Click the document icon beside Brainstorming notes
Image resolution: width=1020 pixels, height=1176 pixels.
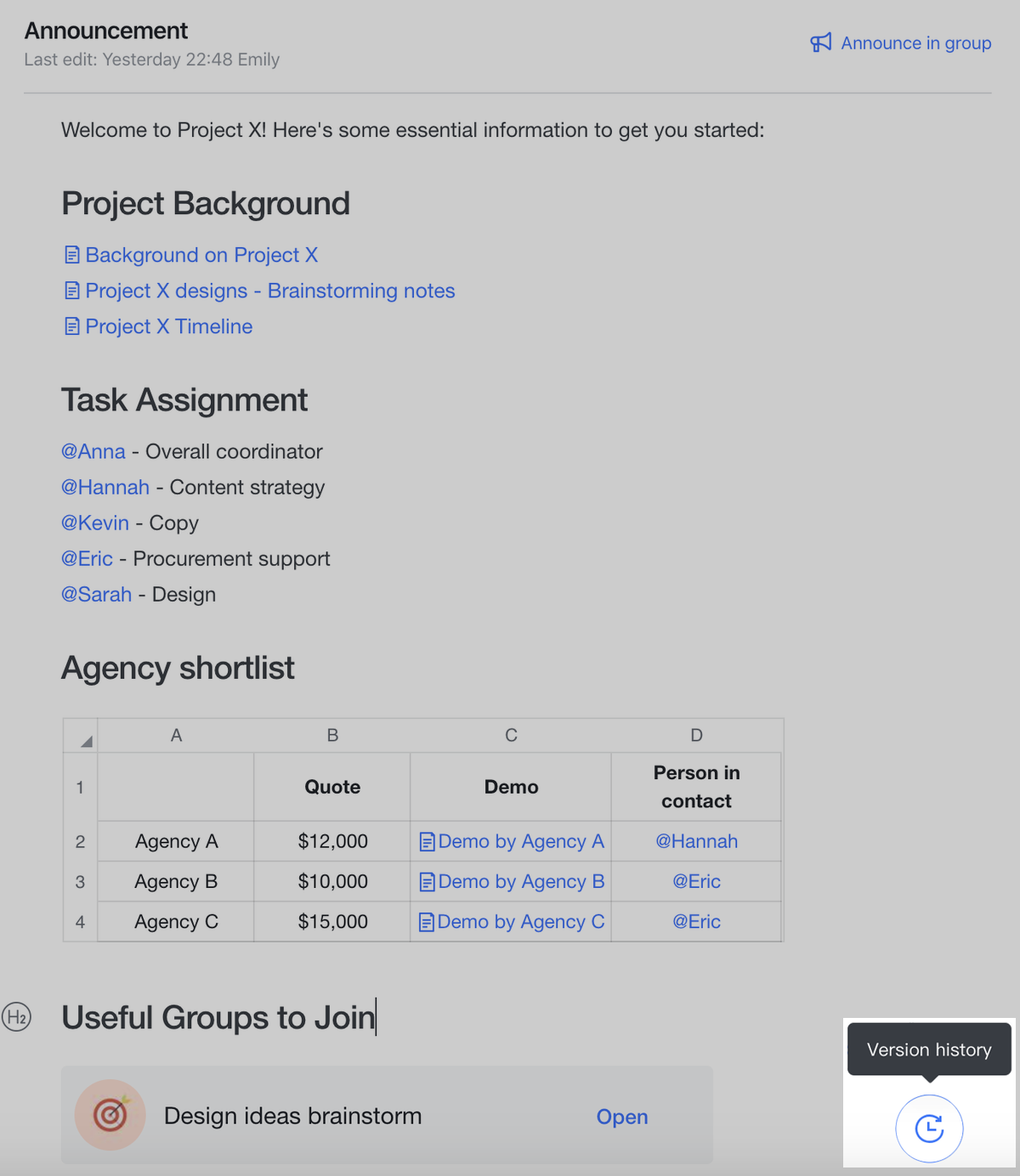[71, 290]
